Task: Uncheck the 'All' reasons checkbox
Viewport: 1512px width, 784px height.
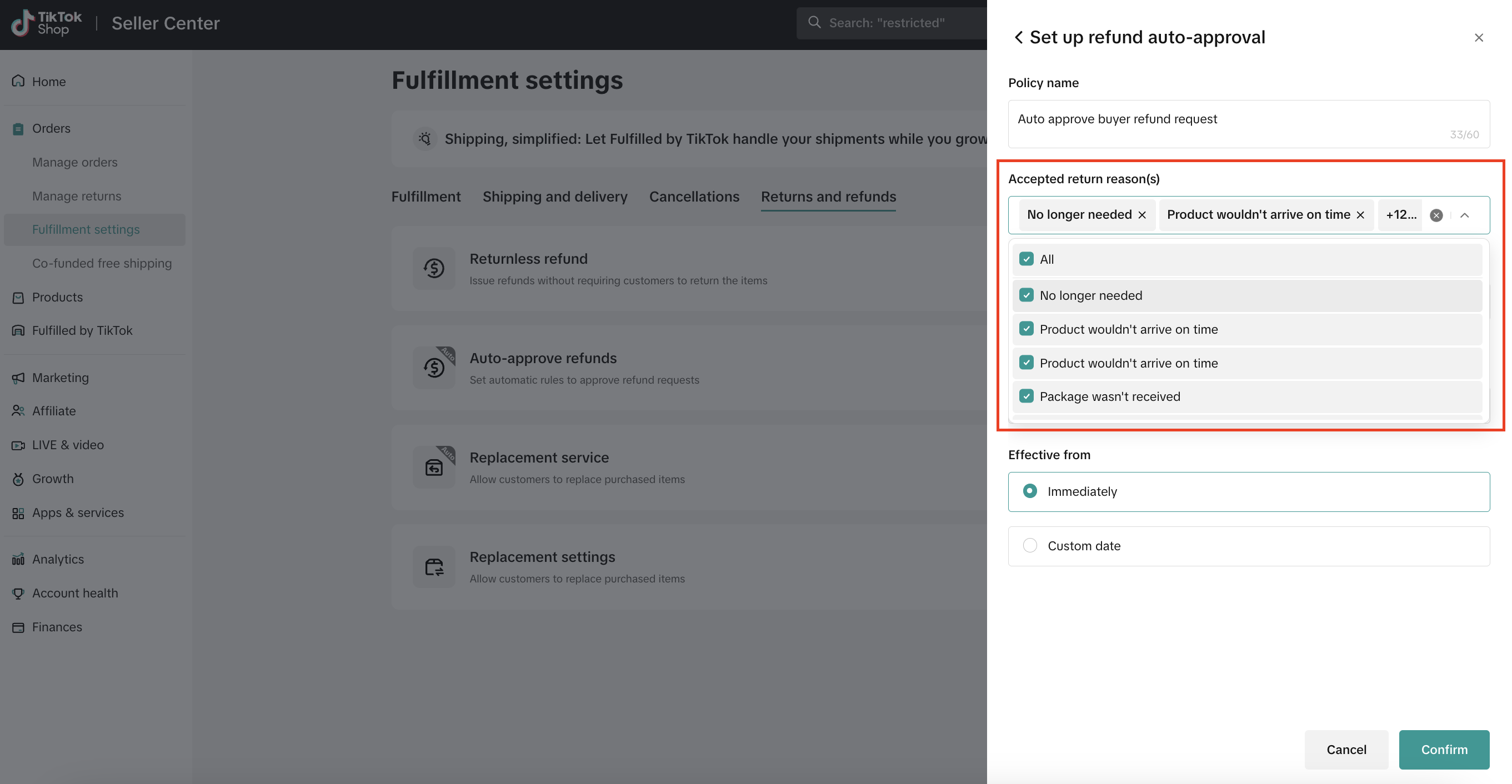Action: click(1026, 259)
